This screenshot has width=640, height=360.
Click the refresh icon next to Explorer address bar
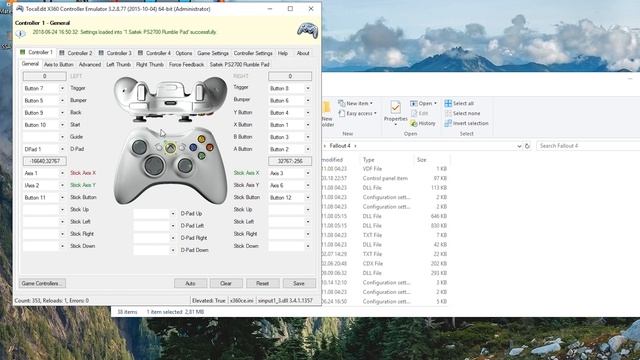(527, 146)
